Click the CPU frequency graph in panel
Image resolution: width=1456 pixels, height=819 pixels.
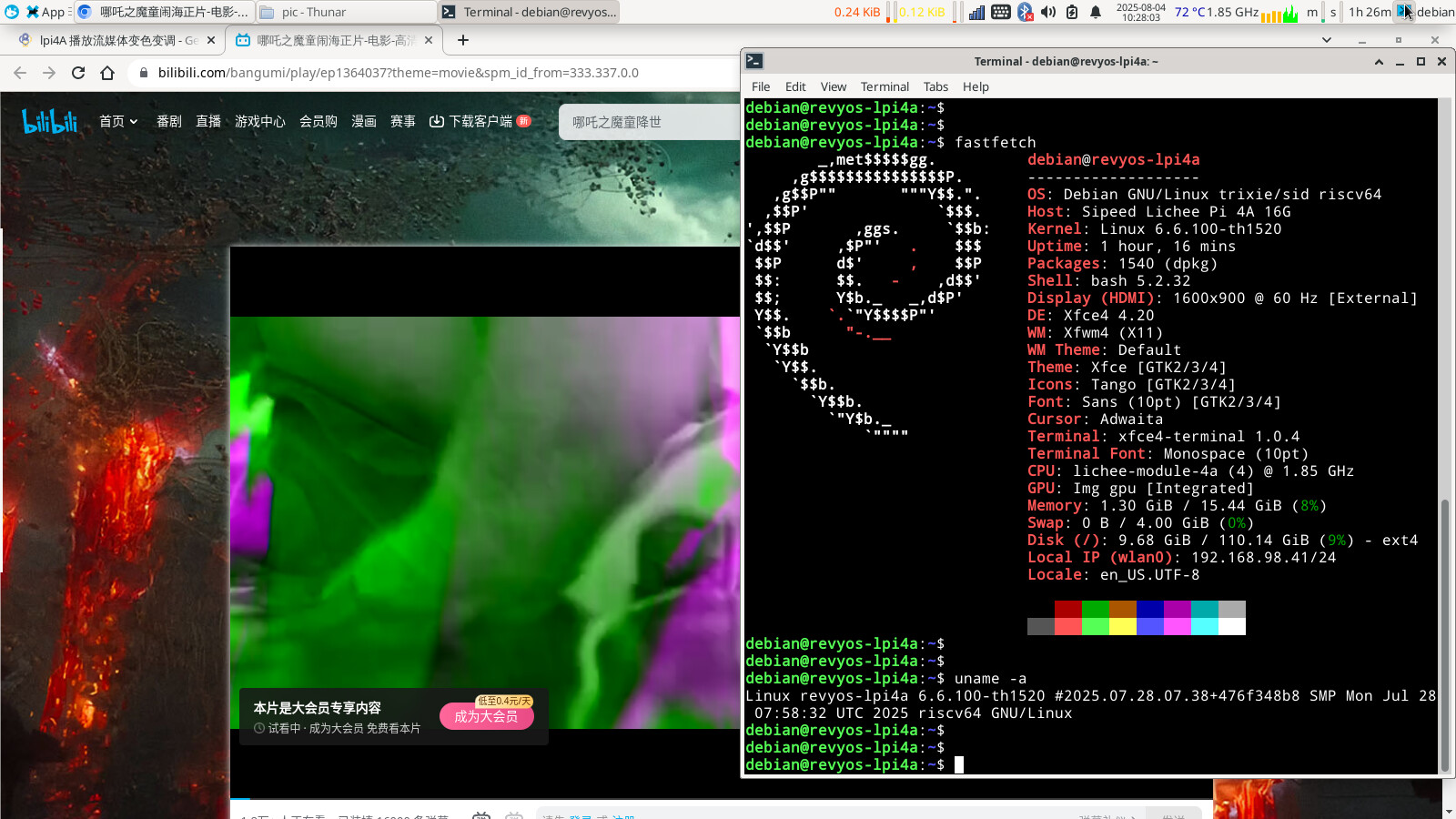click(1279, 14)
